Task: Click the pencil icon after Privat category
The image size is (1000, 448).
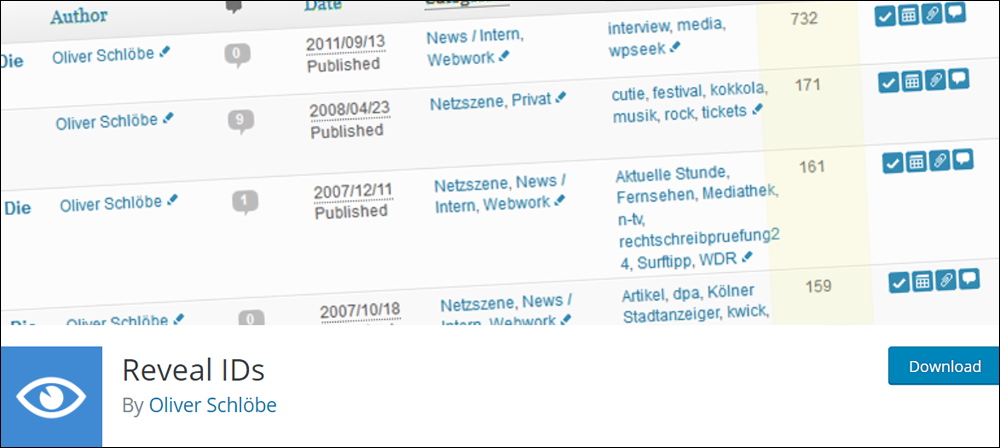Action: [561, 98]
